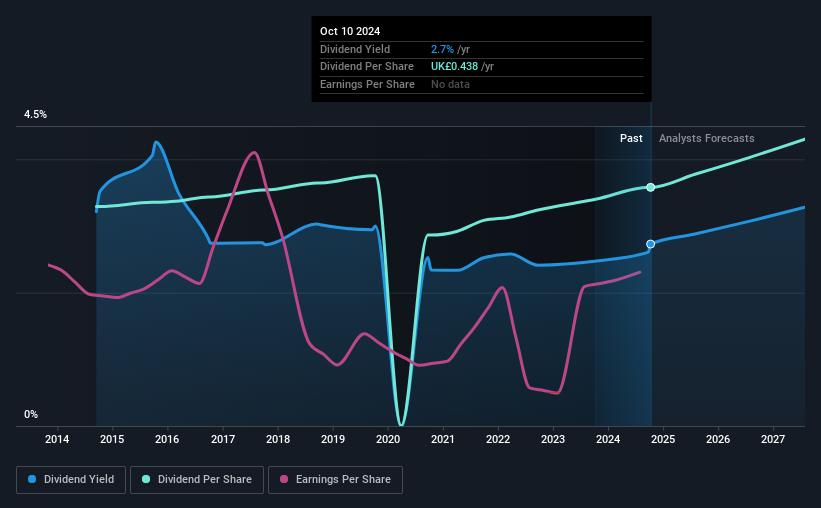The width and height of the screenshot is (821, 508).
Task: Click the 'Dividend Yield' tooltip row label
Action: (x=355, y=49)
